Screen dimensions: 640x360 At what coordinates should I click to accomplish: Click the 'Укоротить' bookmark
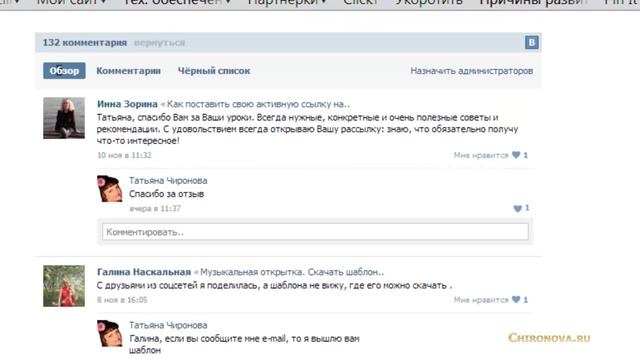(429, 2)
